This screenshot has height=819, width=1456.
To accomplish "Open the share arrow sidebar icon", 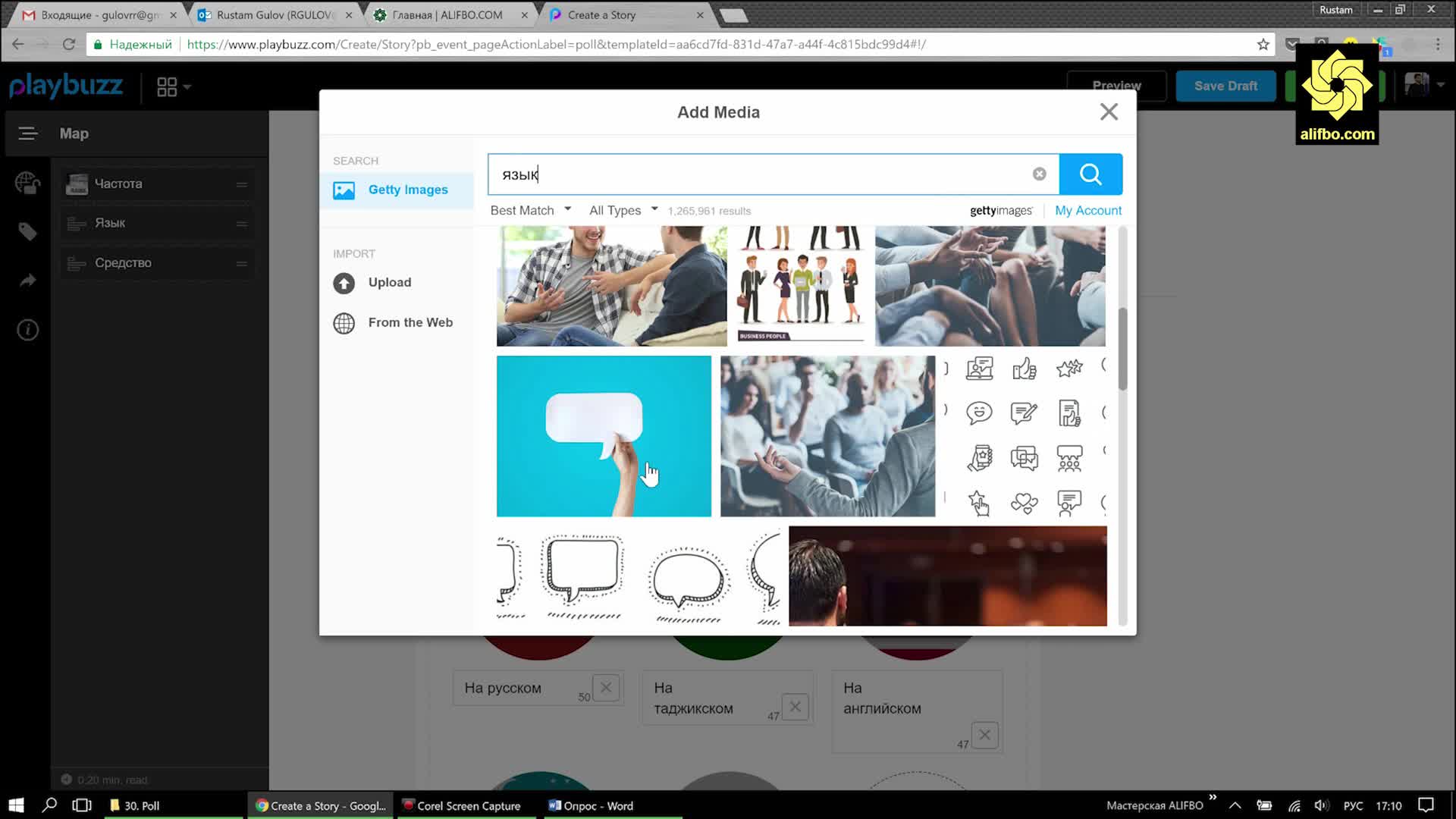I will coord(28,281).
